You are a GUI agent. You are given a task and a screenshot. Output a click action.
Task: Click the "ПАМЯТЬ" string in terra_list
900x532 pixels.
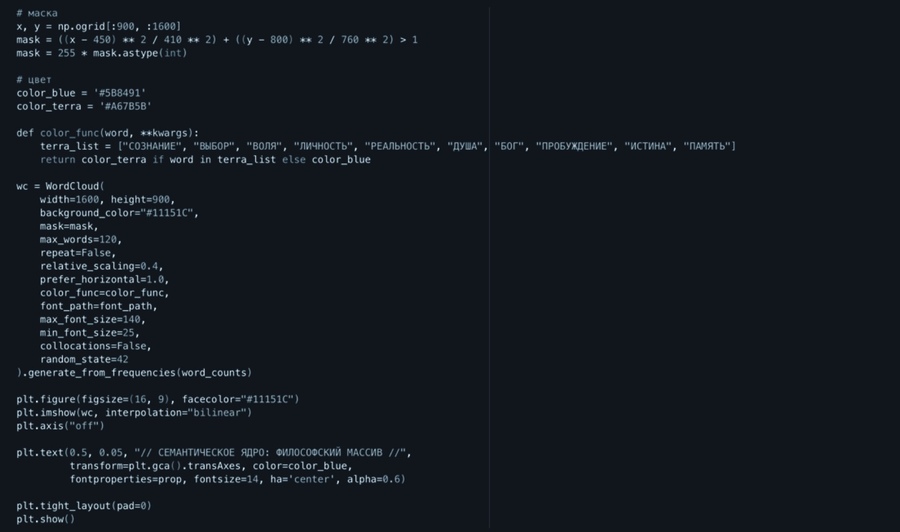coord(707,146)
